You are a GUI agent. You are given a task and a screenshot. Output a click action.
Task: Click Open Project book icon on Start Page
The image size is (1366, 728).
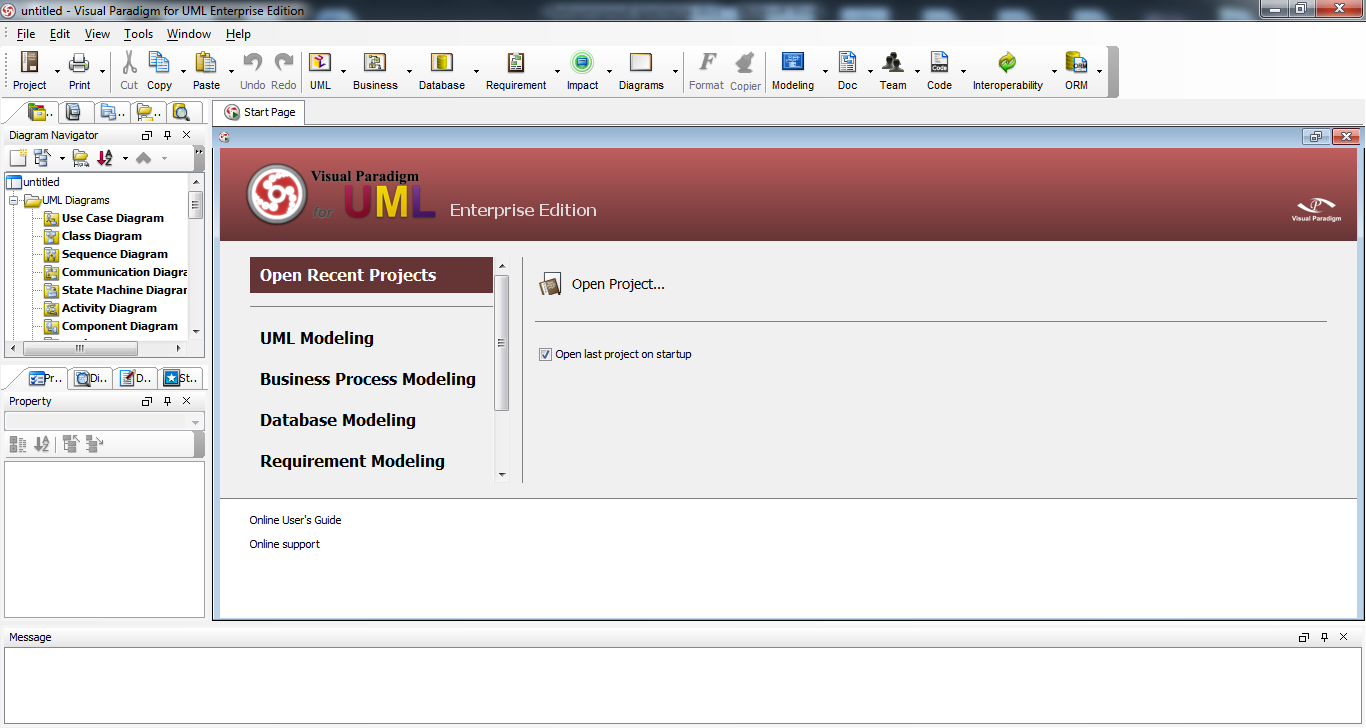click(550, 285)
